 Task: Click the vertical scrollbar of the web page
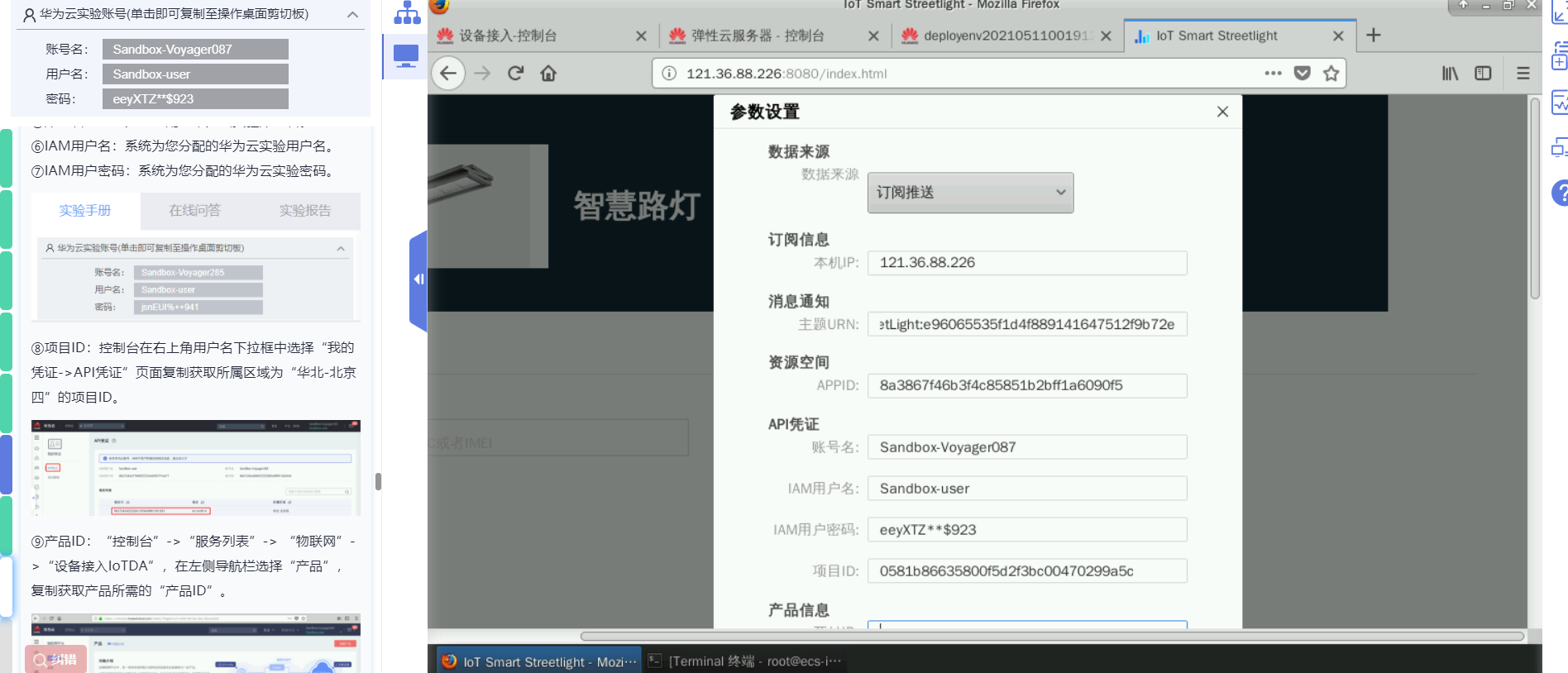[x=1535, y=198]
